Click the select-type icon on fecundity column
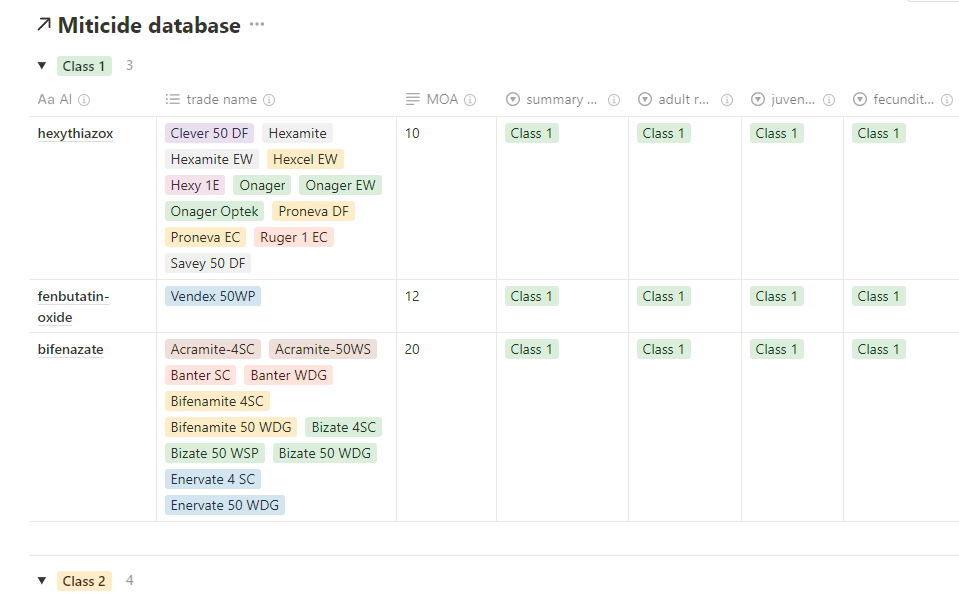 click(x=860, y=100)
